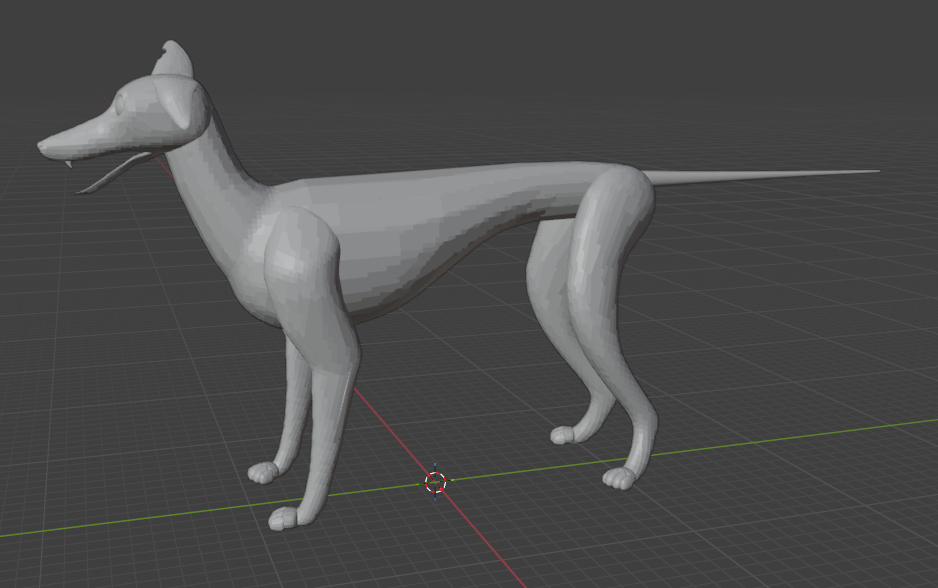
Task: Click the far front paw
Action: [263, 472]
